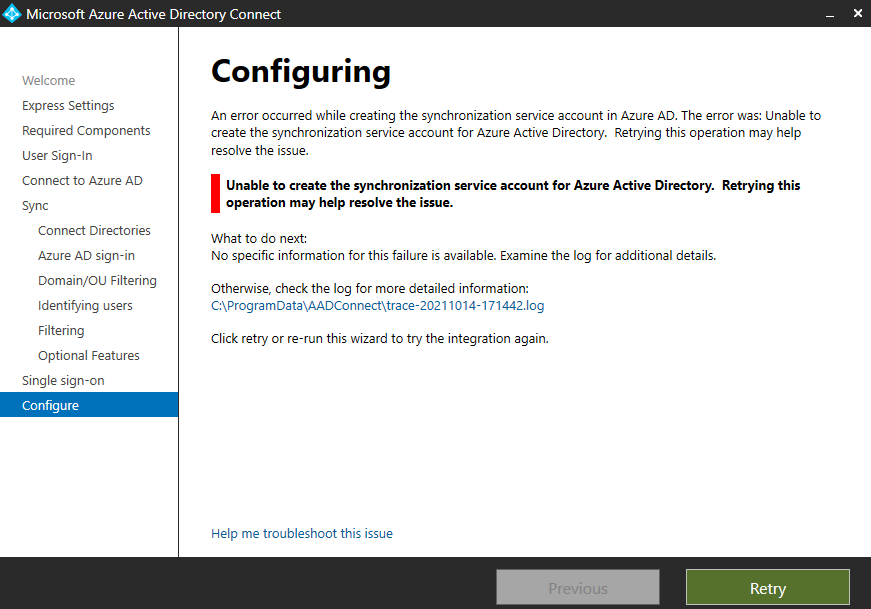Close the Azure AD Connect window
The image size is (871, 609).
(x=858, y=13)
